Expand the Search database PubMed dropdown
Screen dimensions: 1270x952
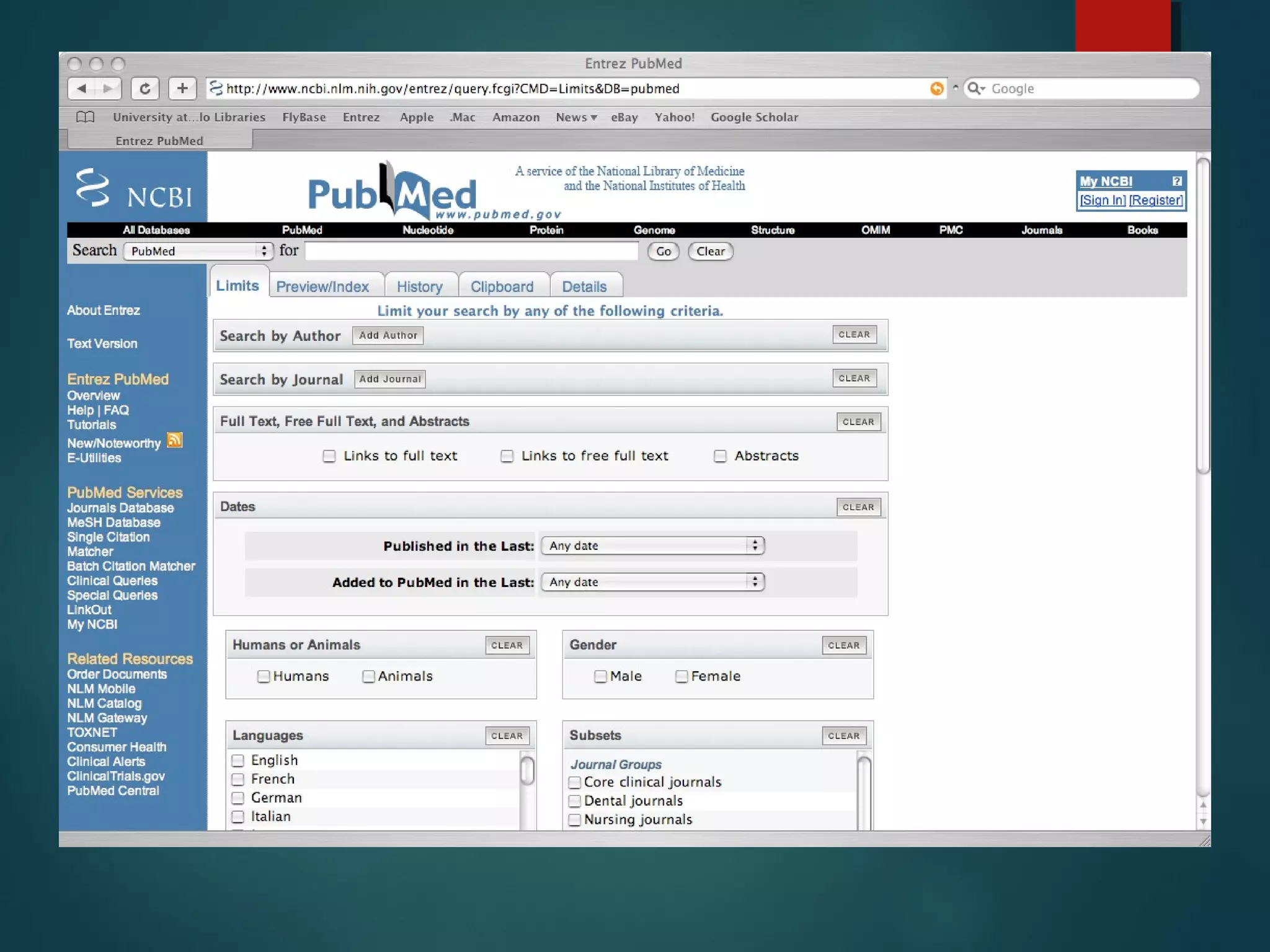pos(198,251)
